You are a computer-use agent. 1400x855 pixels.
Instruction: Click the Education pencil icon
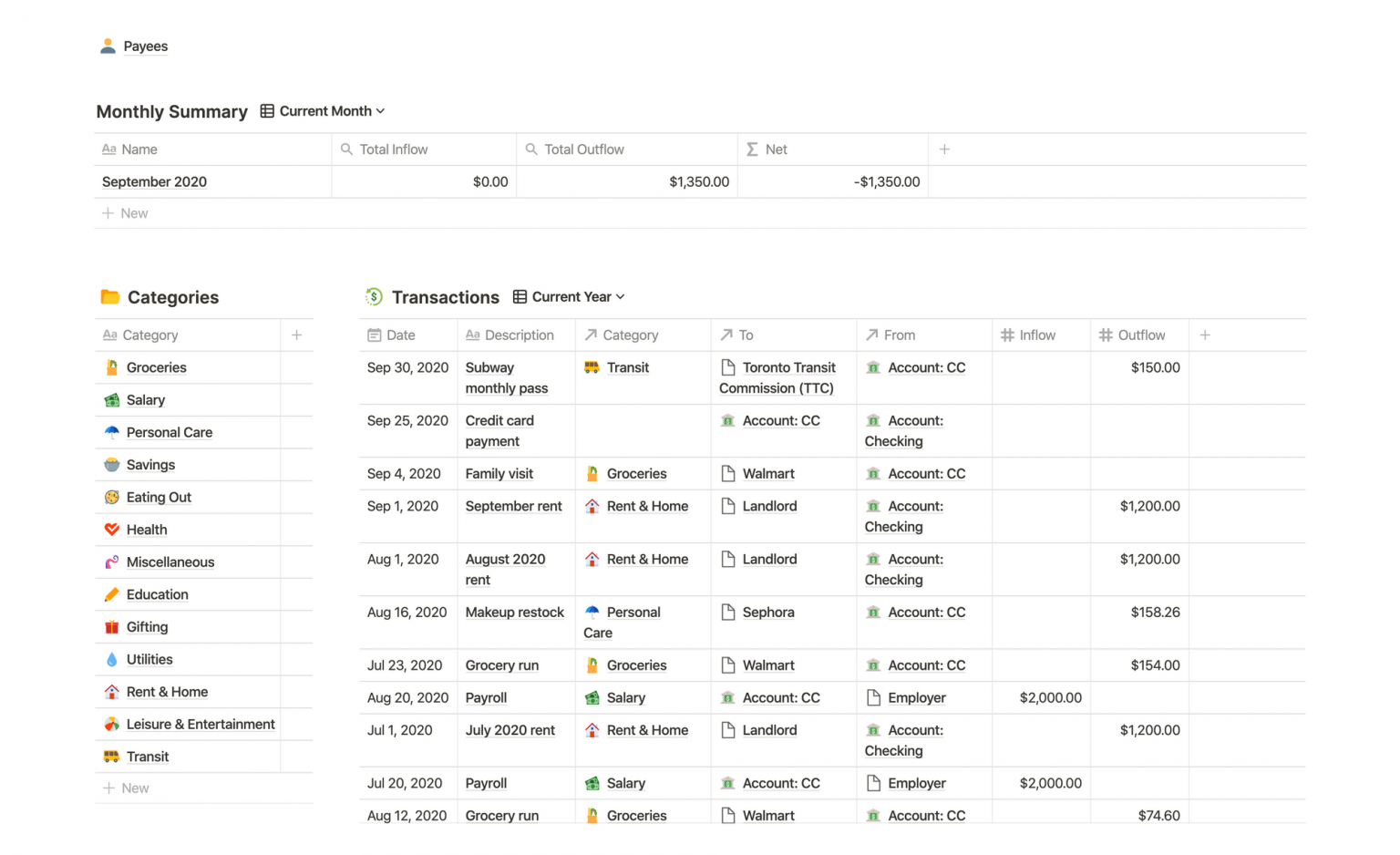[112, 595]
